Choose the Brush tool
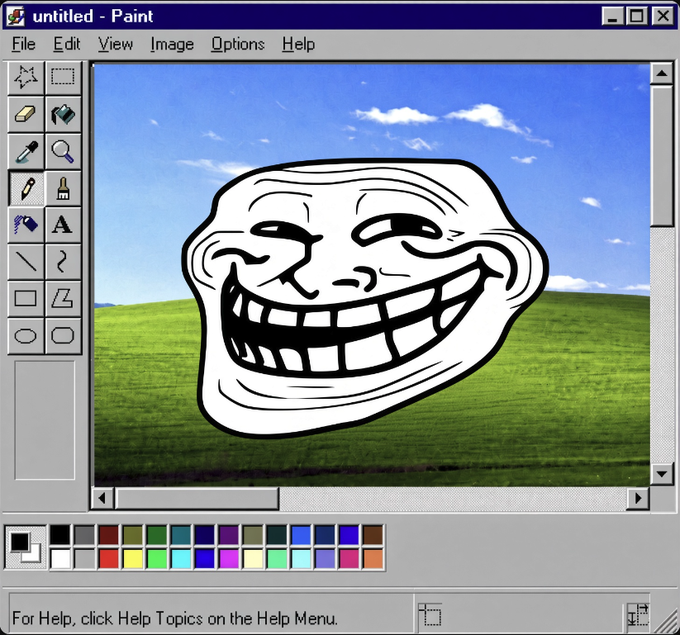 click(63, 188)
